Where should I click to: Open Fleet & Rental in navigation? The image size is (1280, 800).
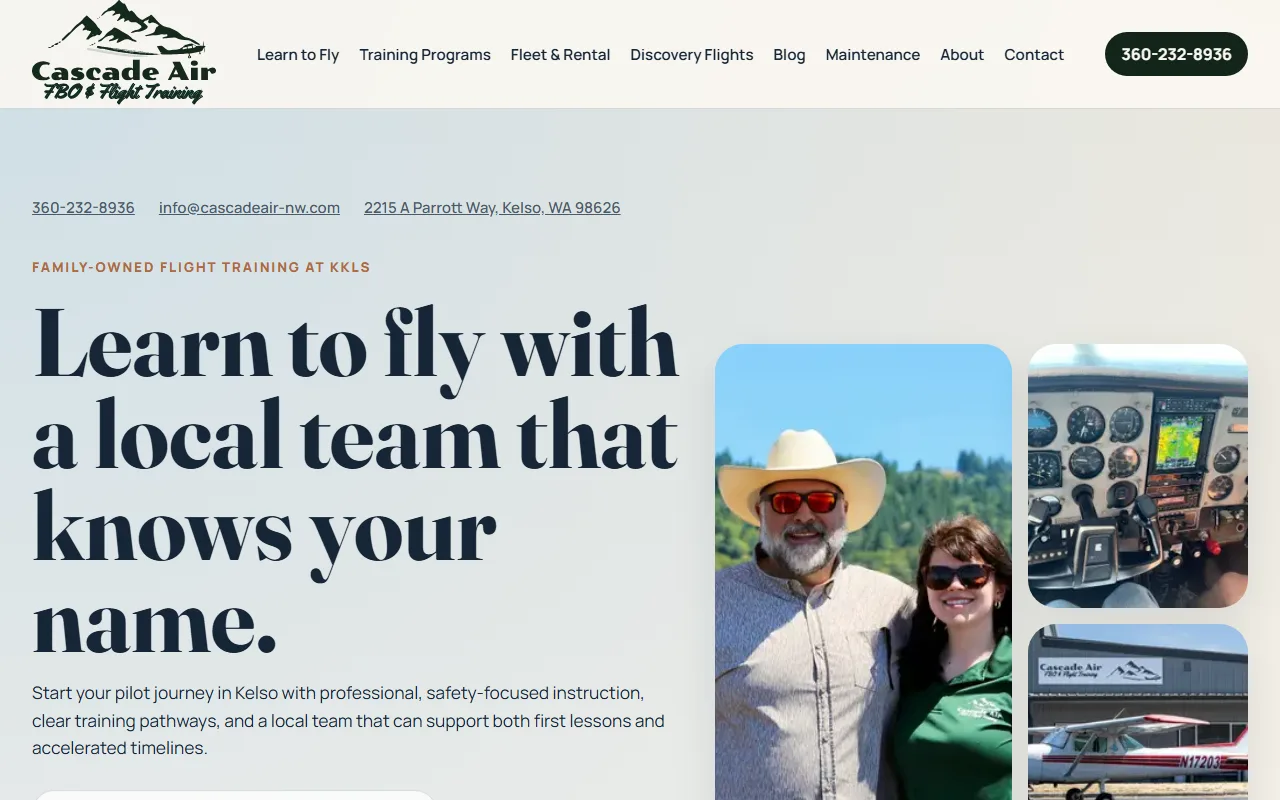click(560, 55)
